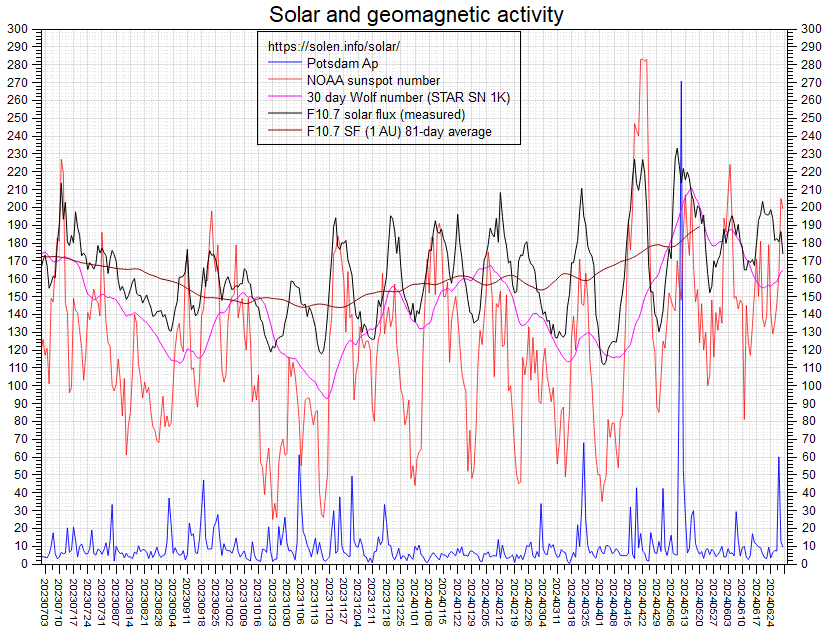
Task: Click the right y-axis value 50
Action: 808,475
